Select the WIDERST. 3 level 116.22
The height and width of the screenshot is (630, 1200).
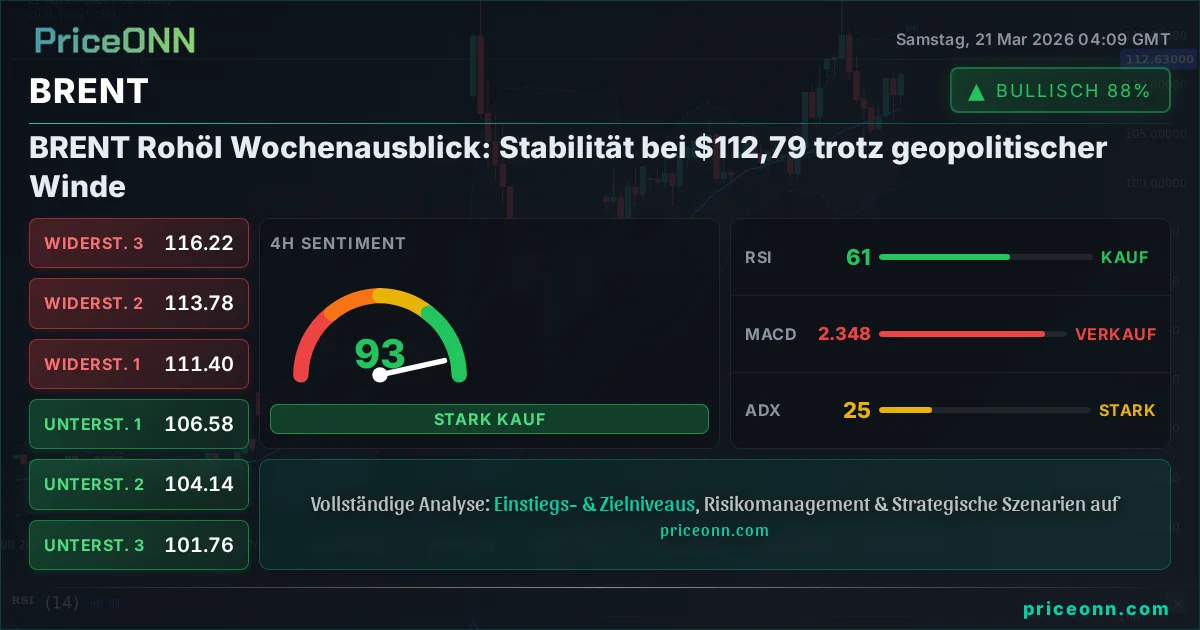tap(139, 243)
